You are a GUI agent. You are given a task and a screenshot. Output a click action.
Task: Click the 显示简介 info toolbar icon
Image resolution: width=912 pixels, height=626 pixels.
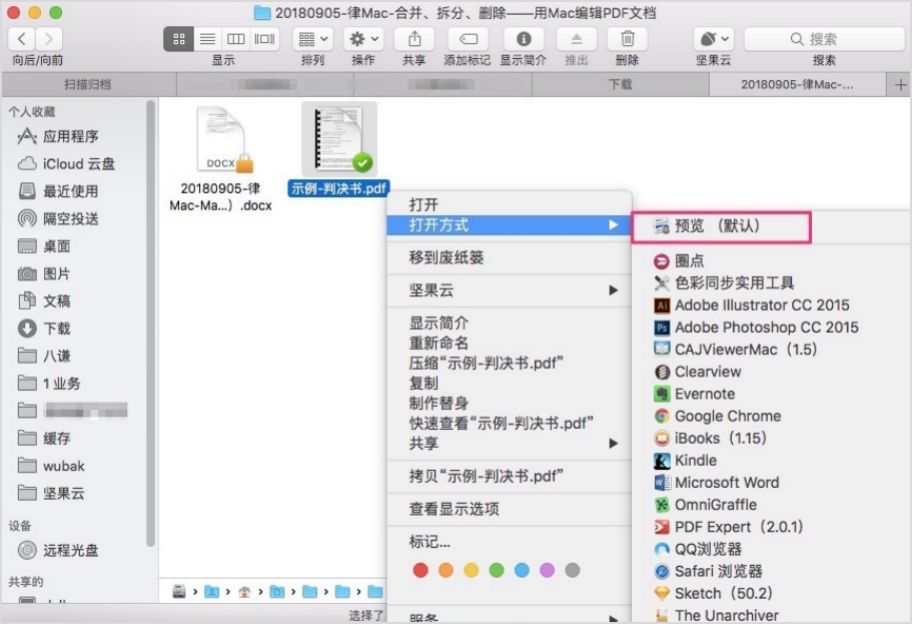[523, 39]
